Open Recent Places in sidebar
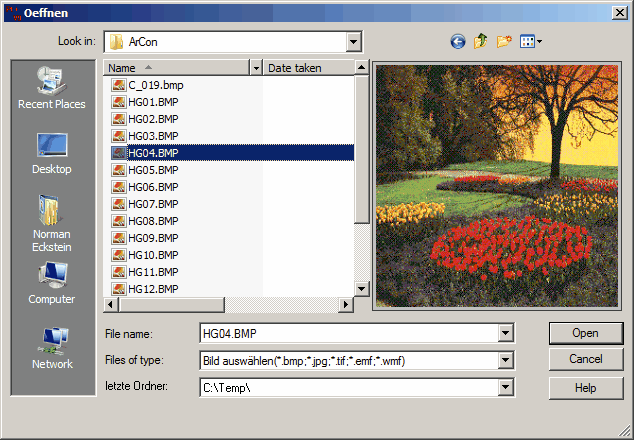The width and height of the screenshot is (634, 440). point(52,87)
